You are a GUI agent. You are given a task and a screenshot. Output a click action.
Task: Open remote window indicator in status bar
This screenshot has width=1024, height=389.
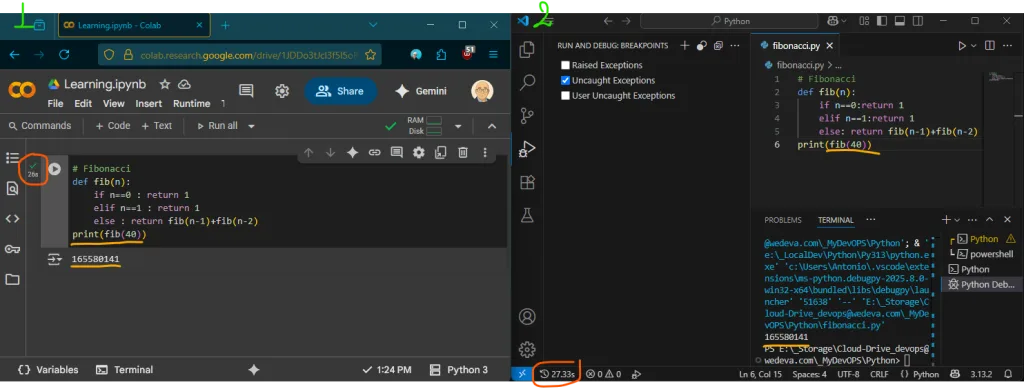(x=522, y=374)
